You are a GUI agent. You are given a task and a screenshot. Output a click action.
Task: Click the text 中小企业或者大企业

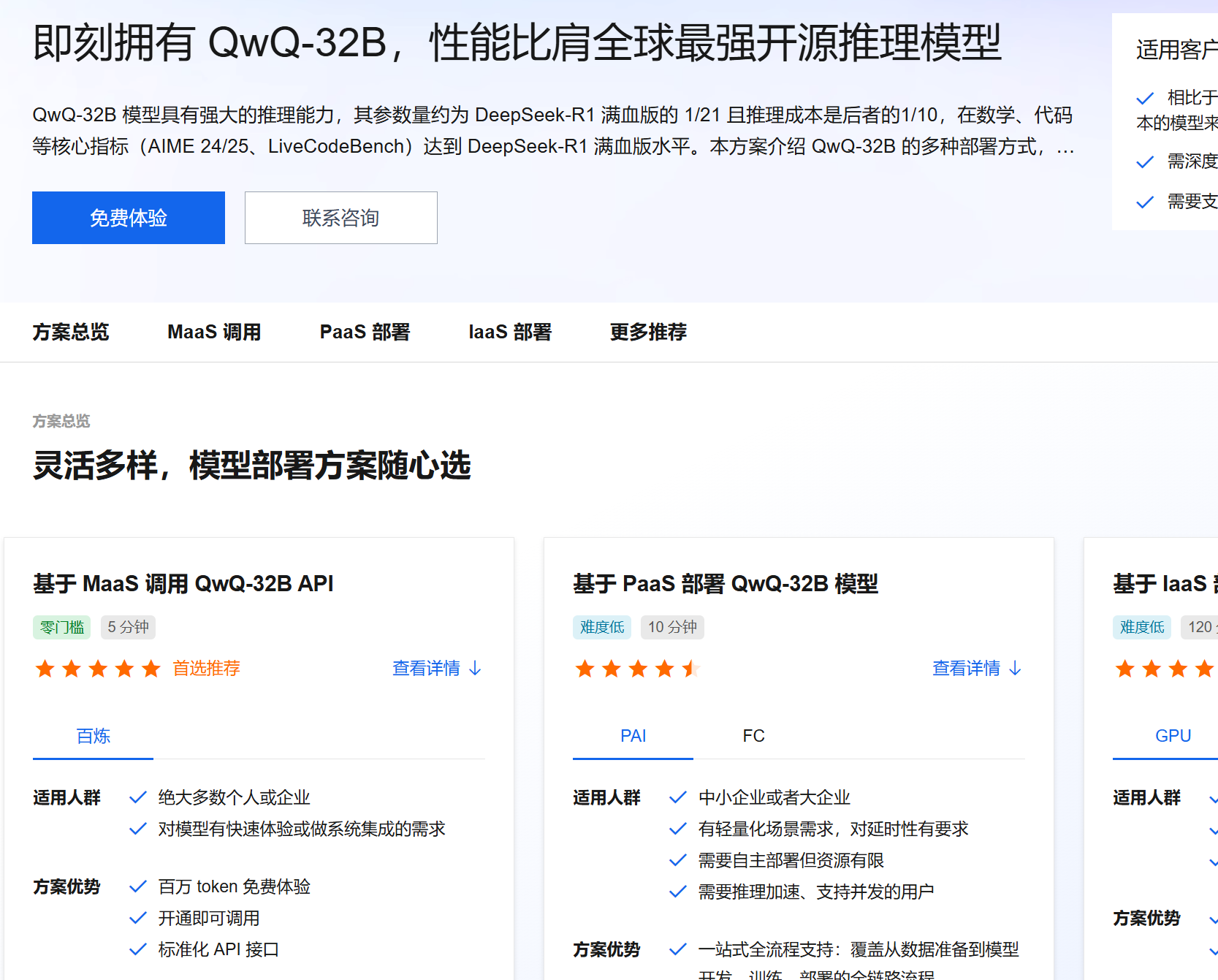(x=774, y=797)
